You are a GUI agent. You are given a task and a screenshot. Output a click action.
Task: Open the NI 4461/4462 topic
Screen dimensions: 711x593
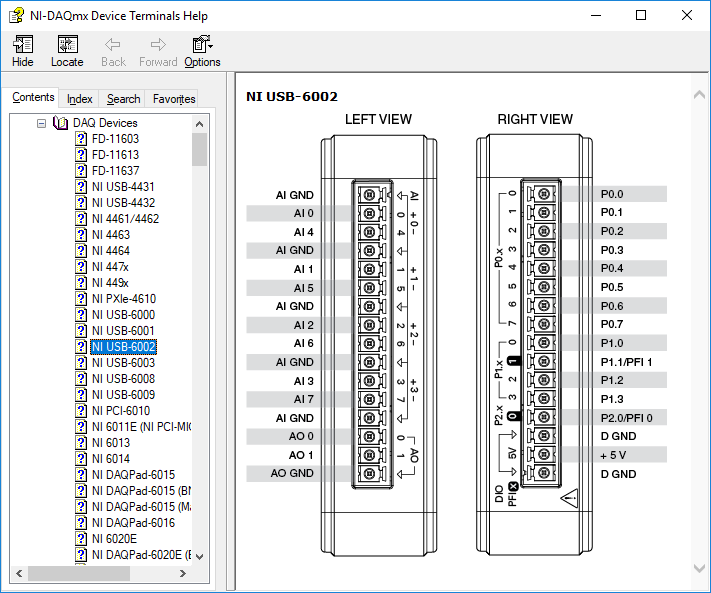(125, 219)
